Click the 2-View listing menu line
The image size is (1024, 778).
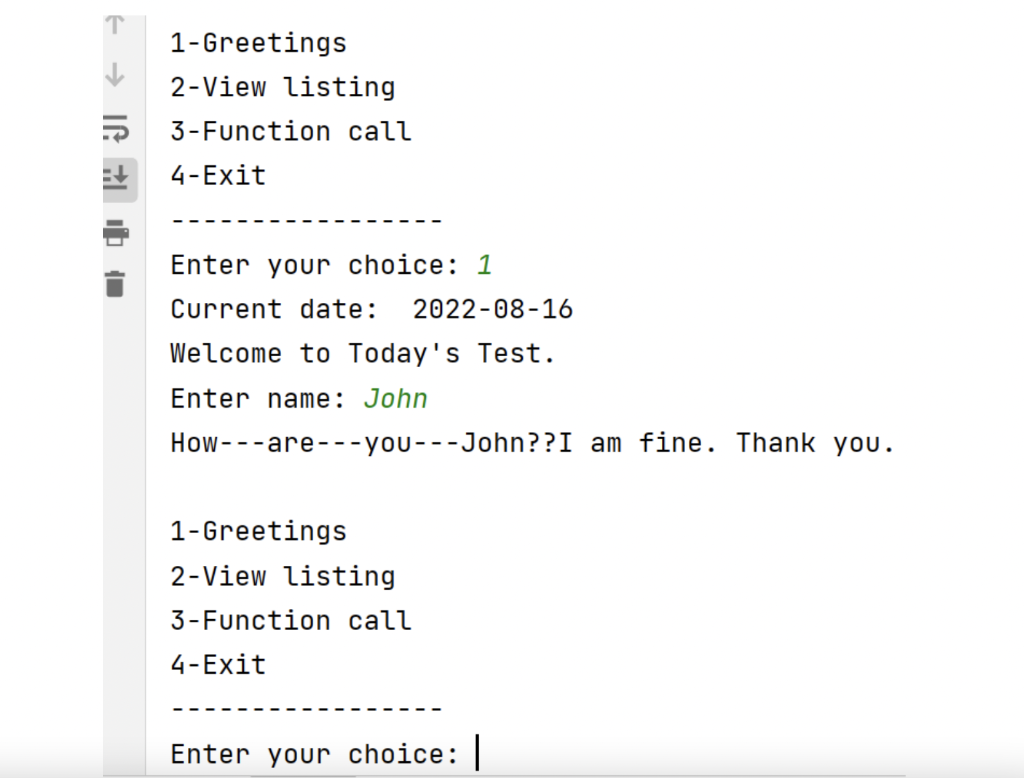click(281, 87)
